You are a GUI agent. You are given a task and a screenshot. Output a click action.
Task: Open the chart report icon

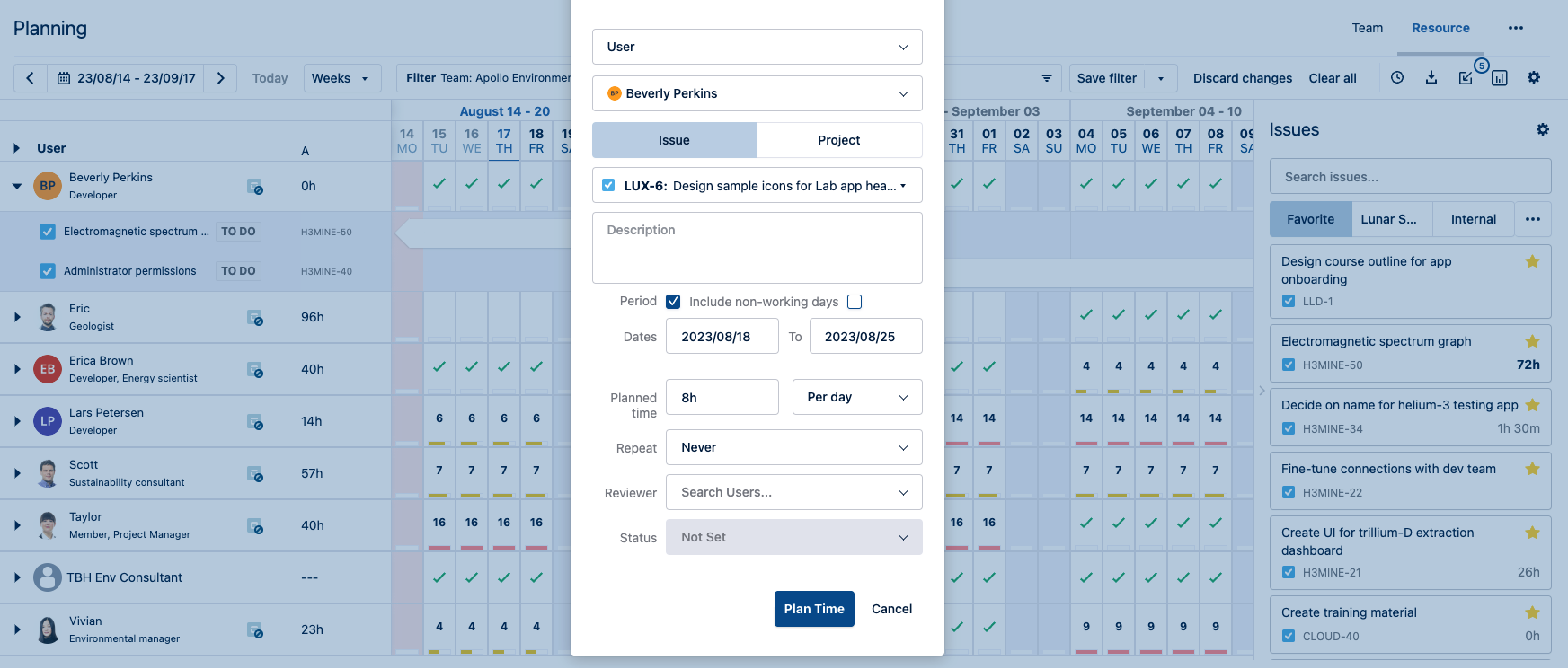tap(1500, 78)
